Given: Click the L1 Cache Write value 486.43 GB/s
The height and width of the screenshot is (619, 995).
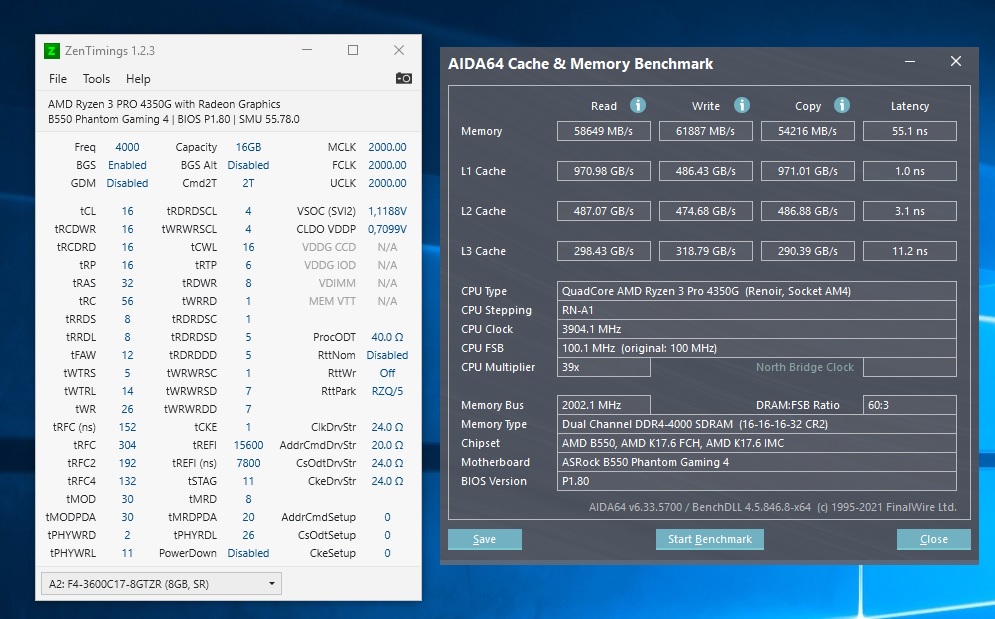Looking at the screenshot, I should click(x=706, y=171).
